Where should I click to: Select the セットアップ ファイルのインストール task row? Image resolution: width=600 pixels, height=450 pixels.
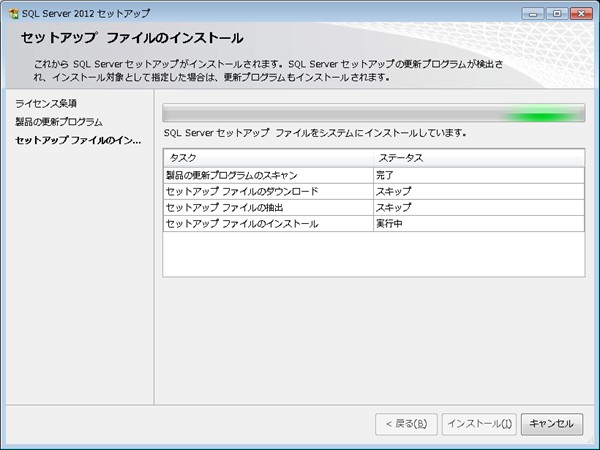[373, 223]
